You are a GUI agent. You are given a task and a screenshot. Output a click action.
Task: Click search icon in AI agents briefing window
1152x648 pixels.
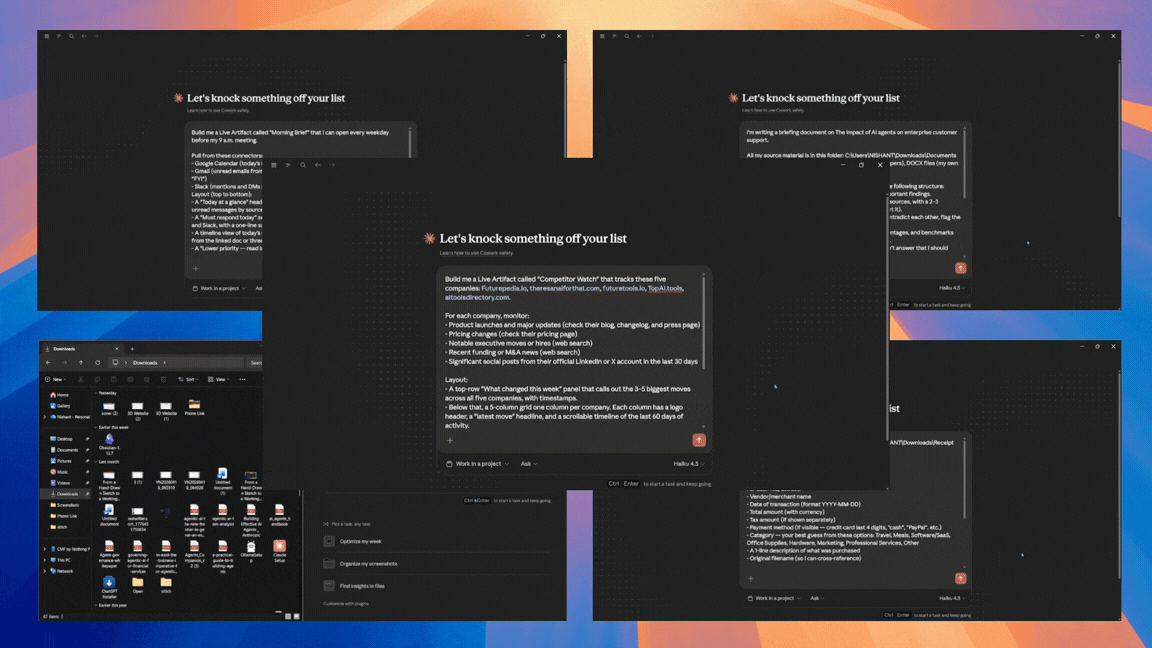pyautogui.click(x=627, y=36)
